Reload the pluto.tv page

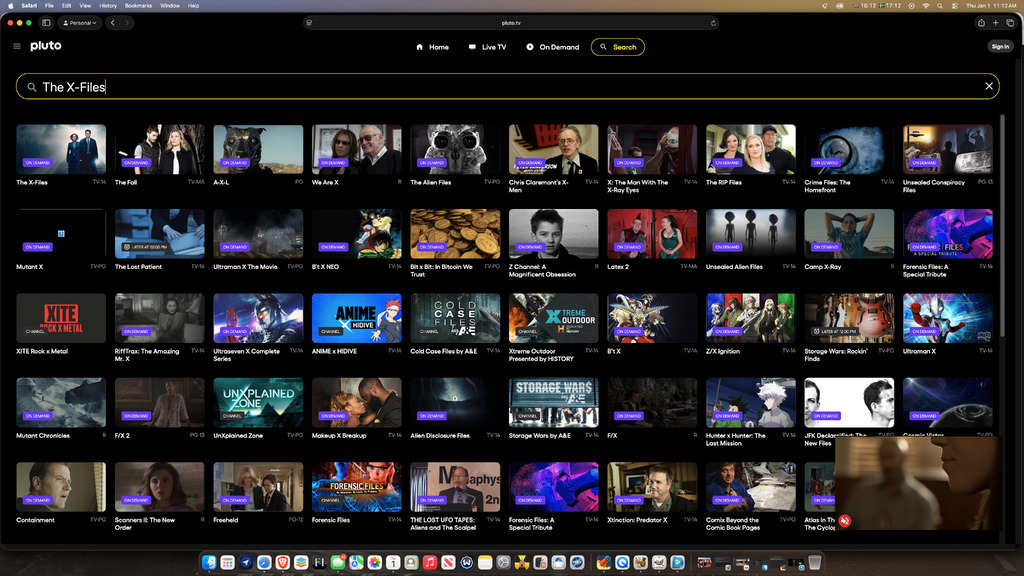point(713,22)
